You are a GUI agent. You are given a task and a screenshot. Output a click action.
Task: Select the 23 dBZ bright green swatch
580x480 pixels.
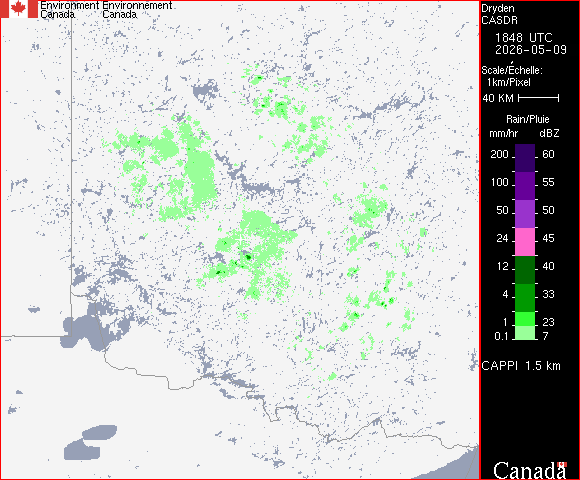525,319
